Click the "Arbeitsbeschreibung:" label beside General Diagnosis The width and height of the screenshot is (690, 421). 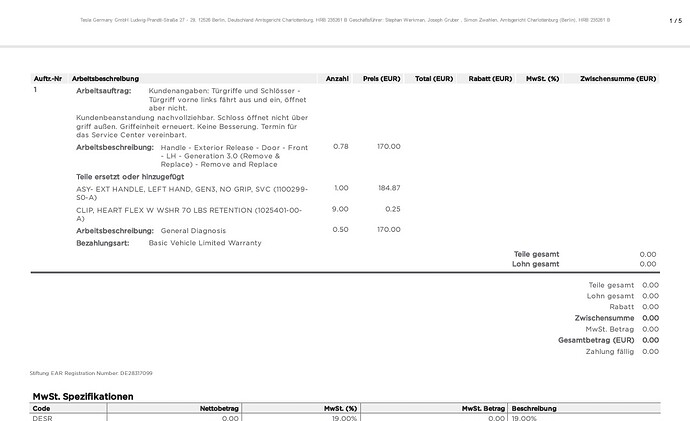point(115,231)
